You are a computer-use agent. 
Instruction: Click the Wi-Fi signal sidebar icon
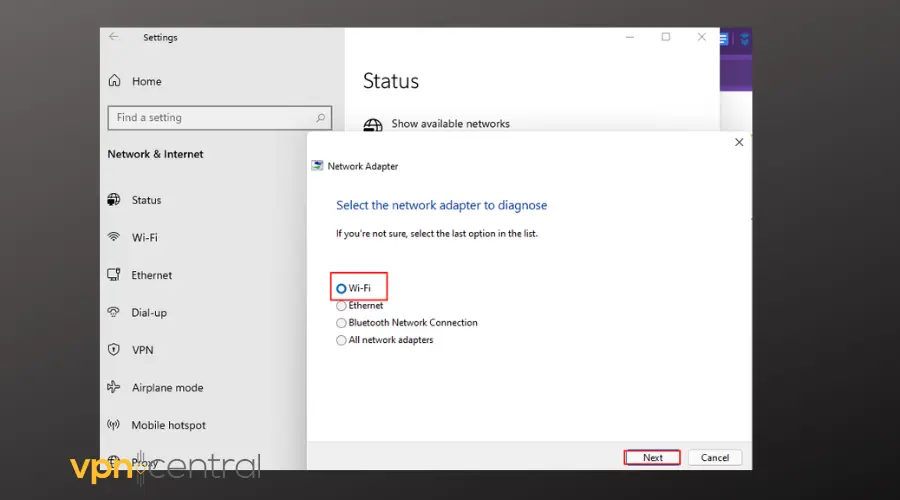pos(114,237)
